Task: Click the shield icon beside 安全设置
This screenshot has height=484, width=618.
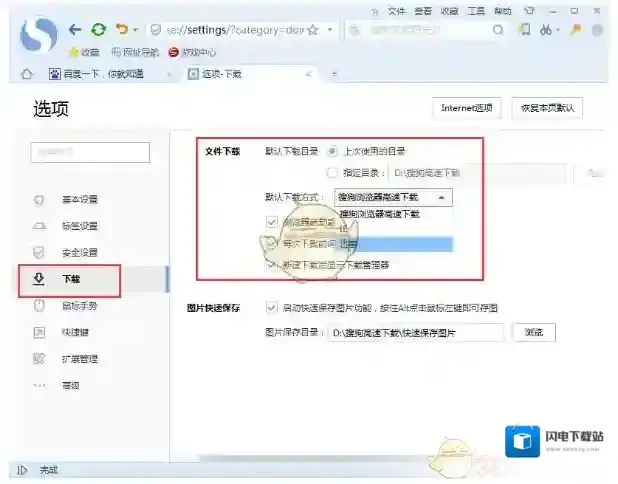Action: (39, 252)
